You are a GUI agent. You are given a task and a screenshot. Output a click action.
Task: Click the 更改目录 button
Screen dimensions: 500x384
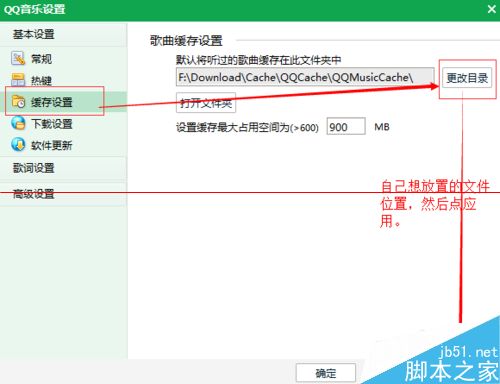pyautogui.click(x=467, y=78)
